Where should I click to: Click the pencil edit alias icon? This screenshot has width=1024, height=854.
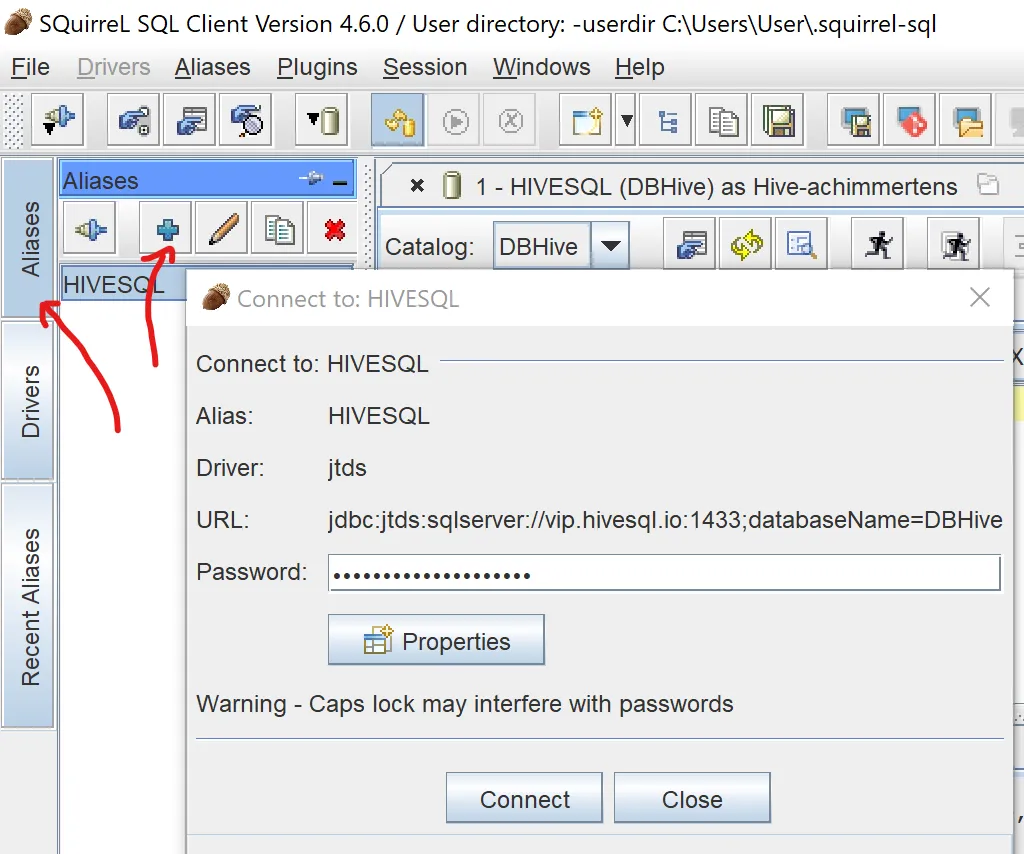coord(222,229)
